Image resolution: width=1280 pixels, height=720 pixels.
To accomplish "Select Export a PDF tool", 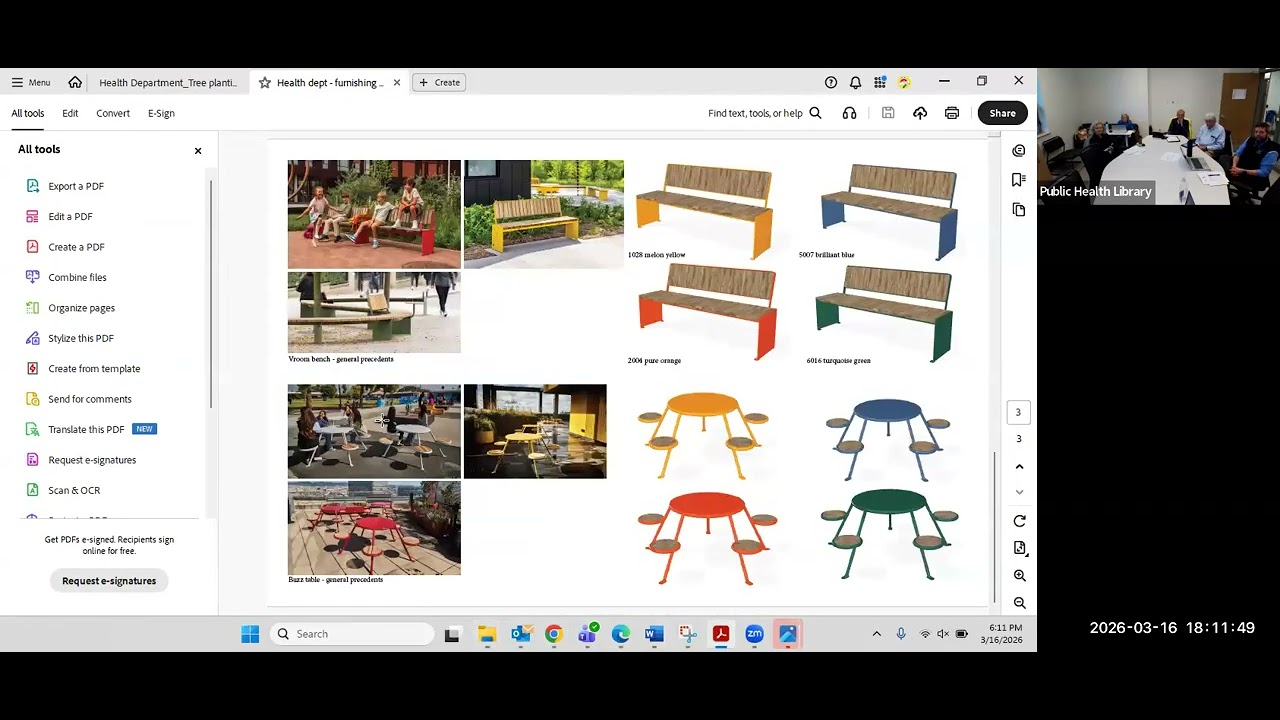I will pyautogui.click(x=76, y=186).
